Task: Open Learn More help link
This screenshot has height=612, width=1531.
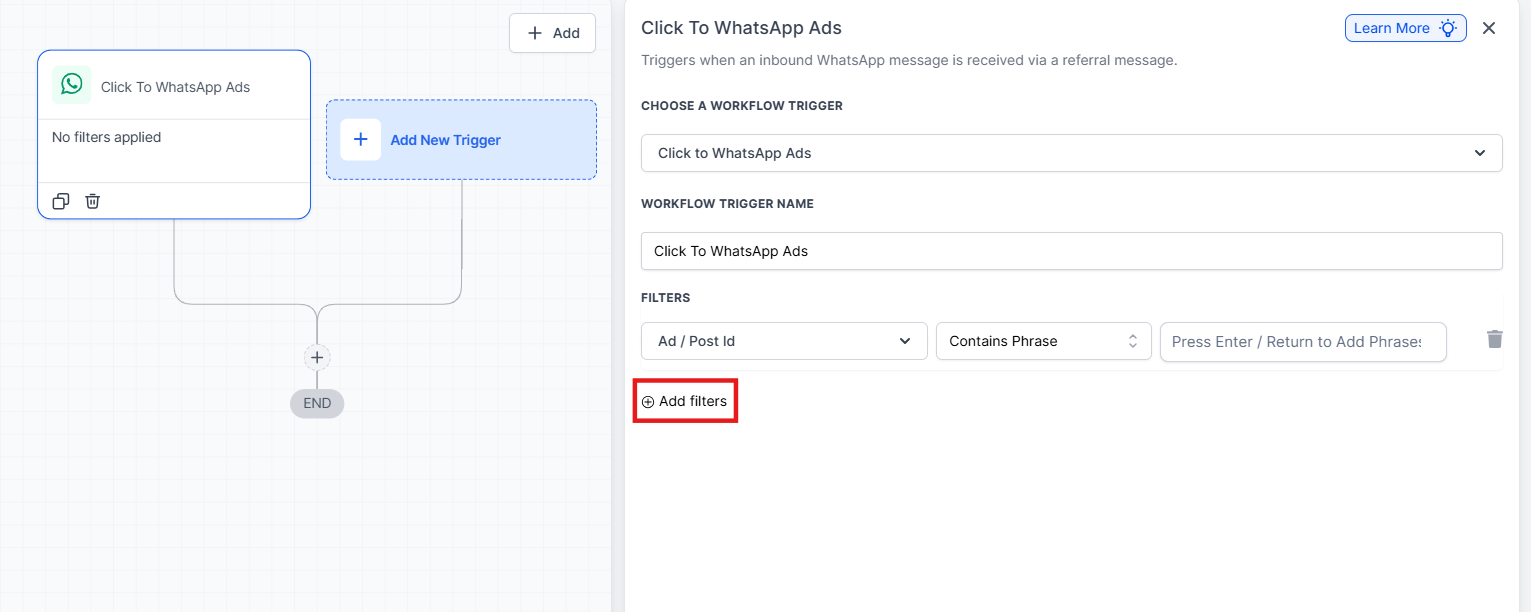Action: (1392, 28)
